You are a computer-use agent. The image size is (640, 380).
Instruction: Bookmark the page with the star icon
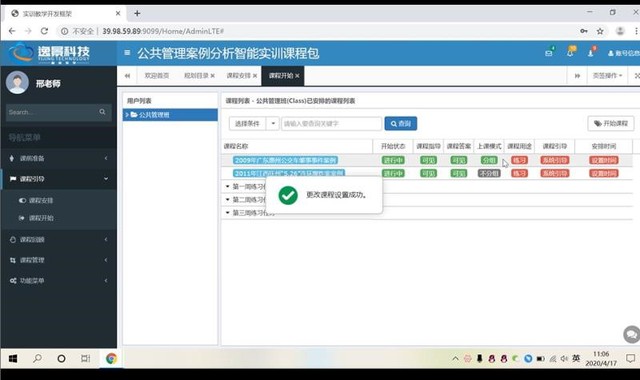[x=600, y=31]
